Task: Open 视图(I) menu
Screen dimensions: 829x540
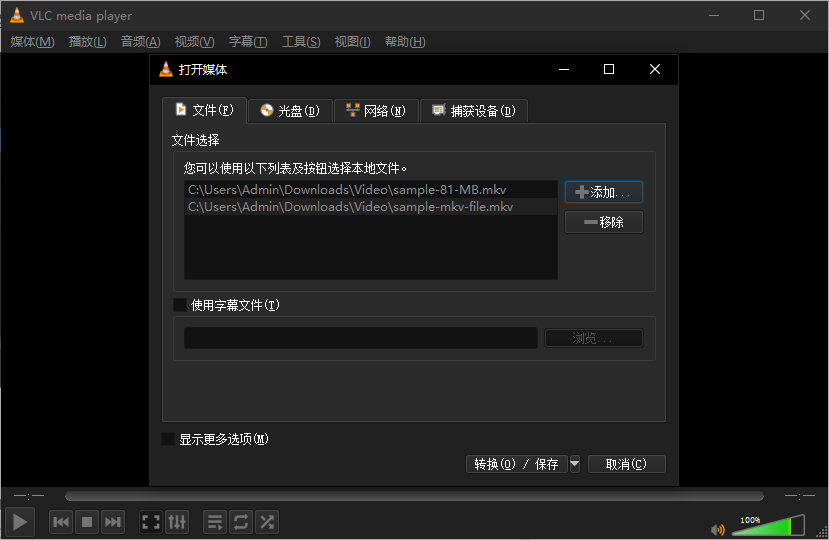Action: tap(353, 42)
